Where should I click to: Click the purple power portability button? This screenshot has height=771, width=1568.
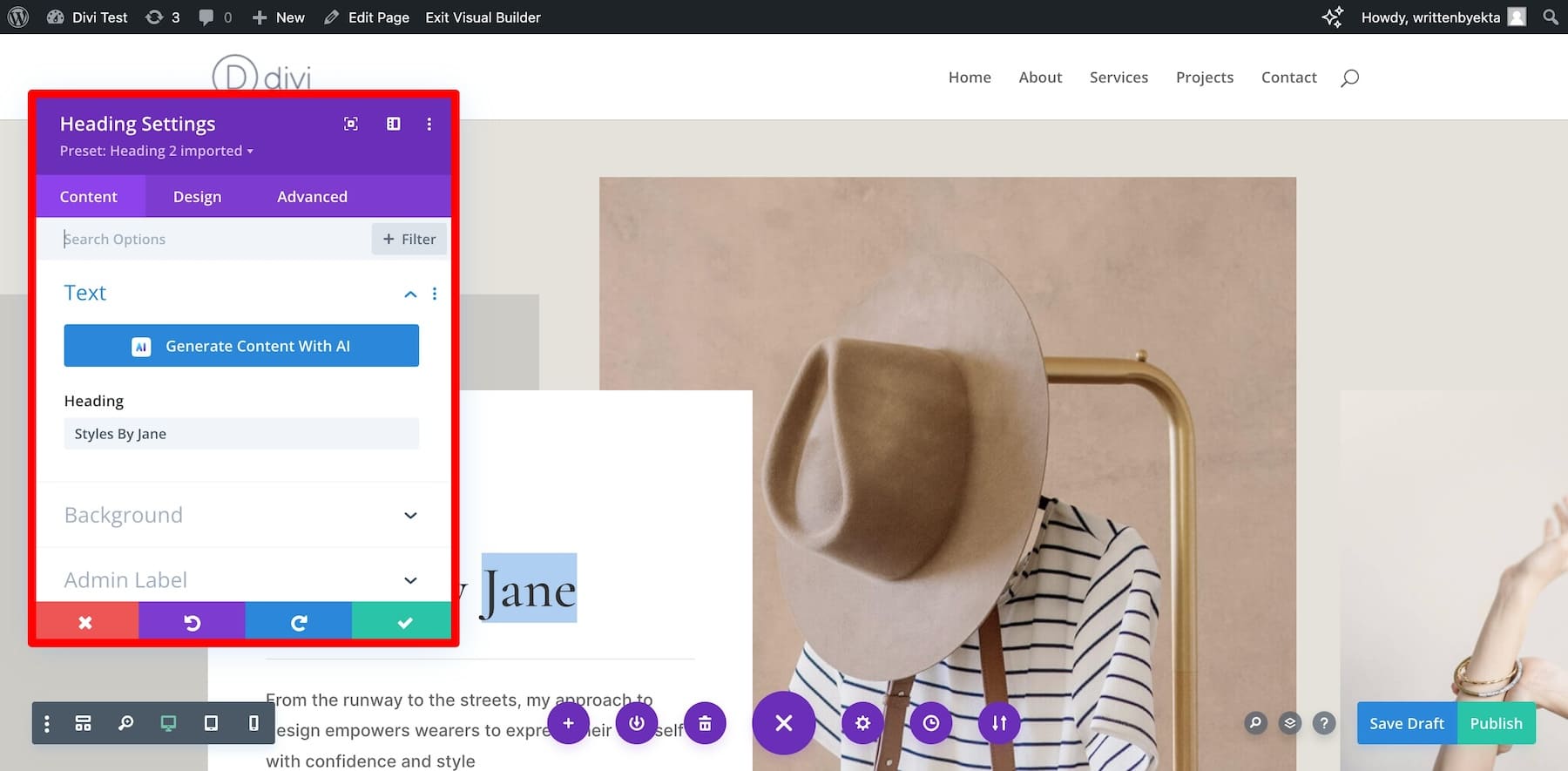coord(637,723)
